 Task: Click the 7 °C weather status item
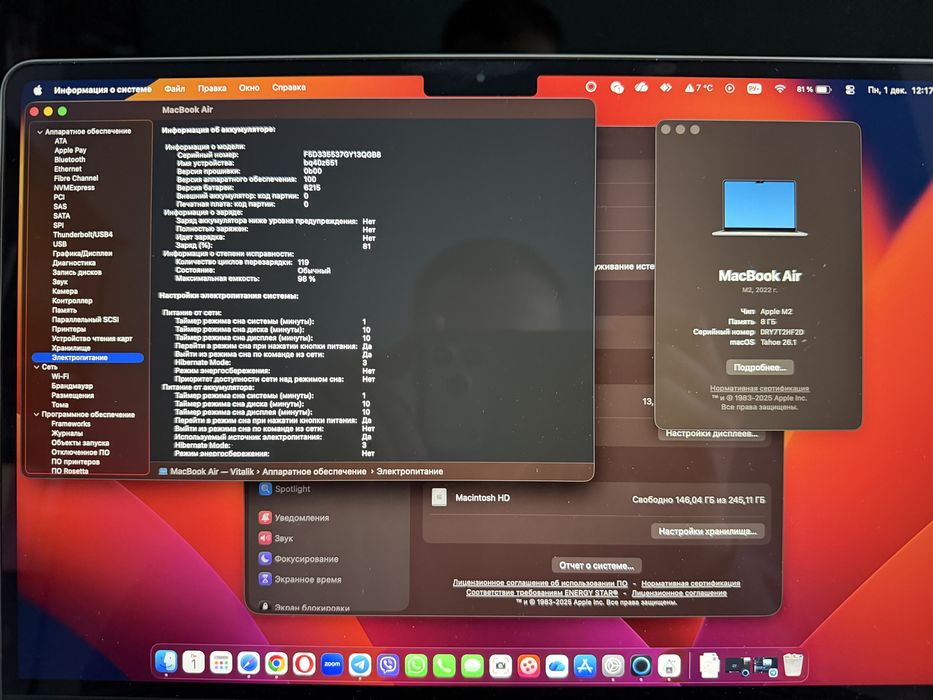click(699, 88)
